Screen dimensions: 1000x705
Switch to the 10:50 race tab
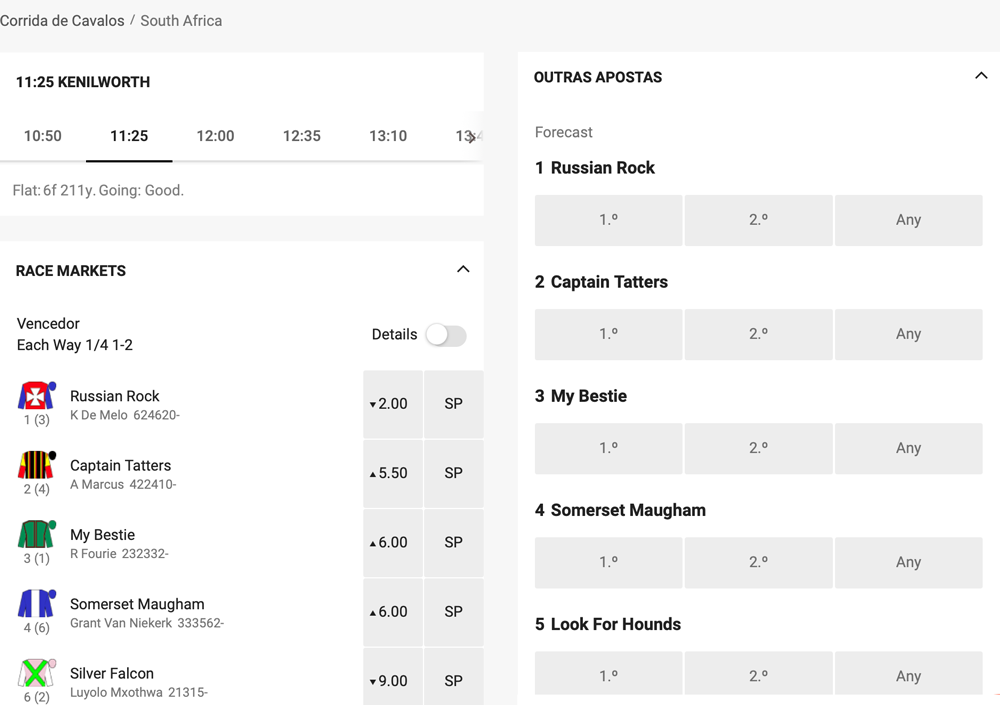pyautogui.click(x=43, y=136)
